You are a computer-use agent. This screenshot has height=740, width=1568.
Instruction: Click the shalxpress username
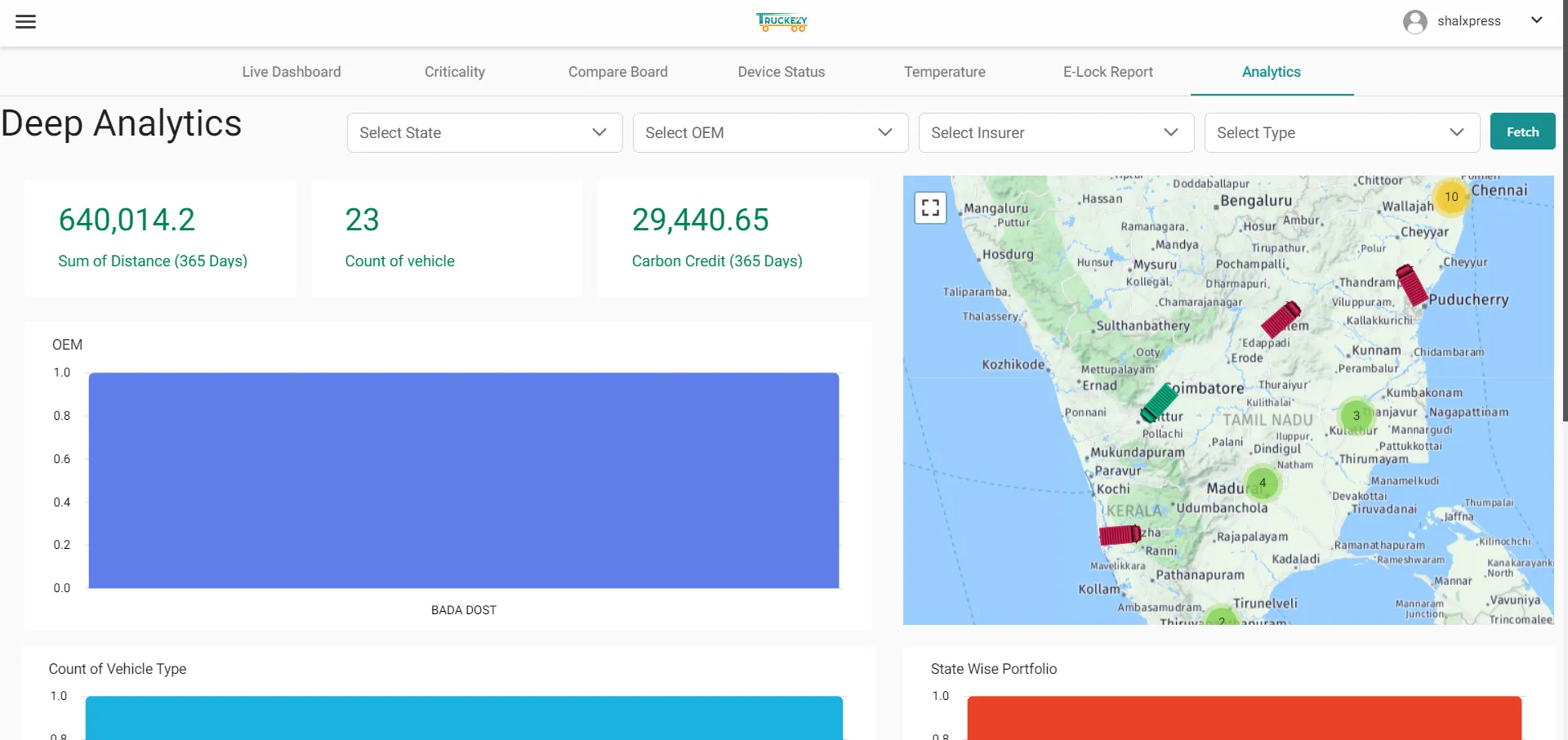click(1469, 21)
